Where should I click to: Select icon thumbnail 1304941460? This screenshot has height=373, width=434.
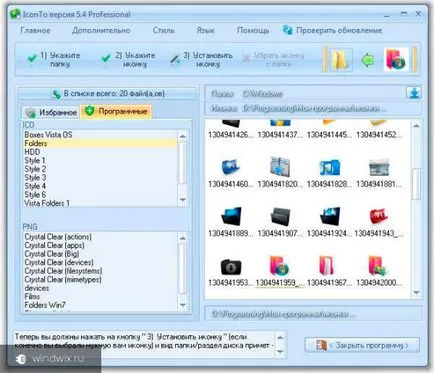231,172
